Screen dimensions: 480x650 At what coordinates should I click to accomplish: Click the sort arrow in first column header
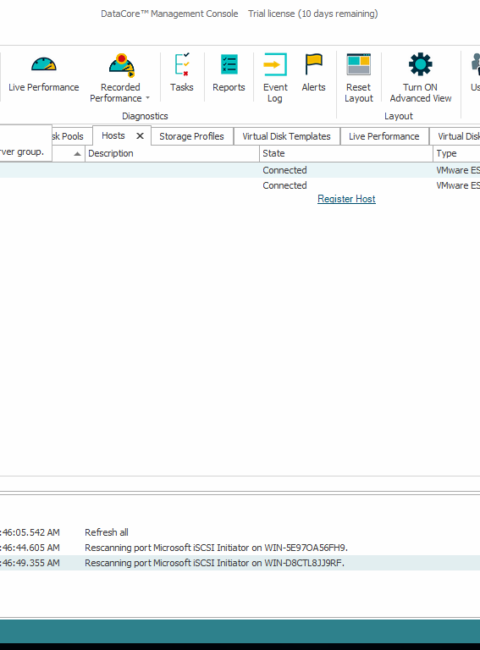pyautogui.click(x=77, y=154)
